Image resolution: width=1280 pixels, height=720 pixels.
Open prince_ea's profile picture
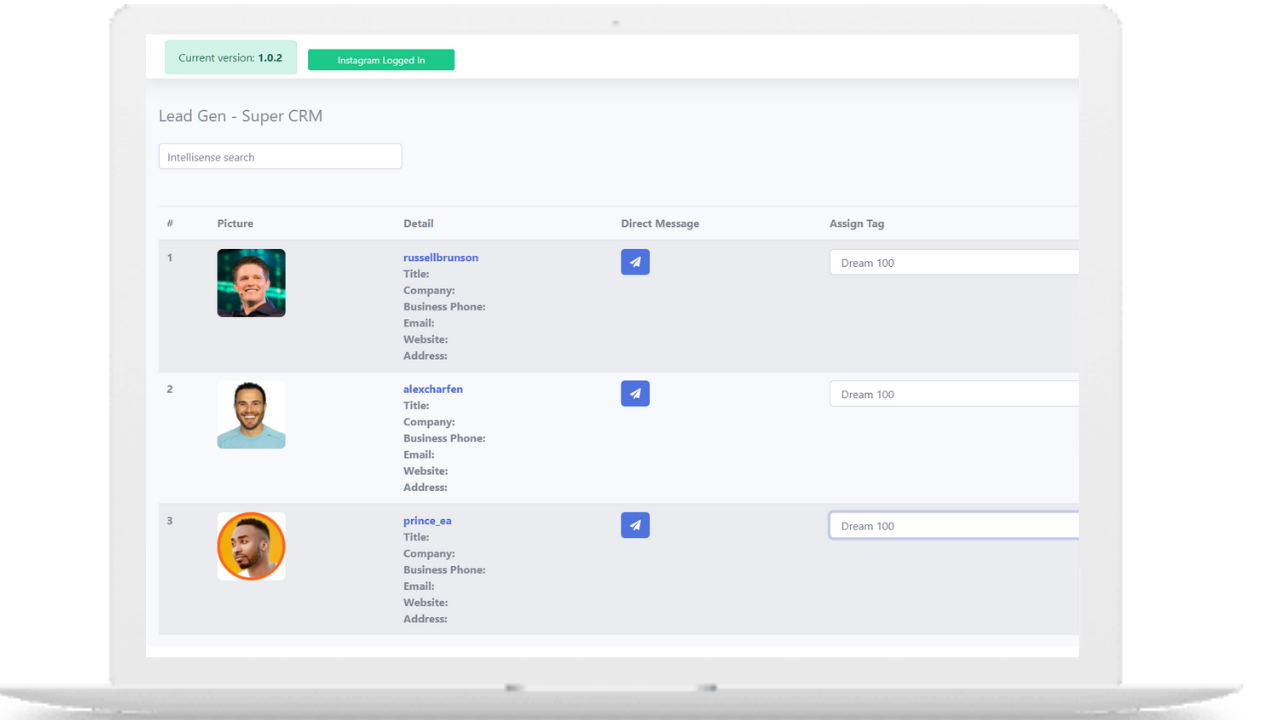(251, 546)
